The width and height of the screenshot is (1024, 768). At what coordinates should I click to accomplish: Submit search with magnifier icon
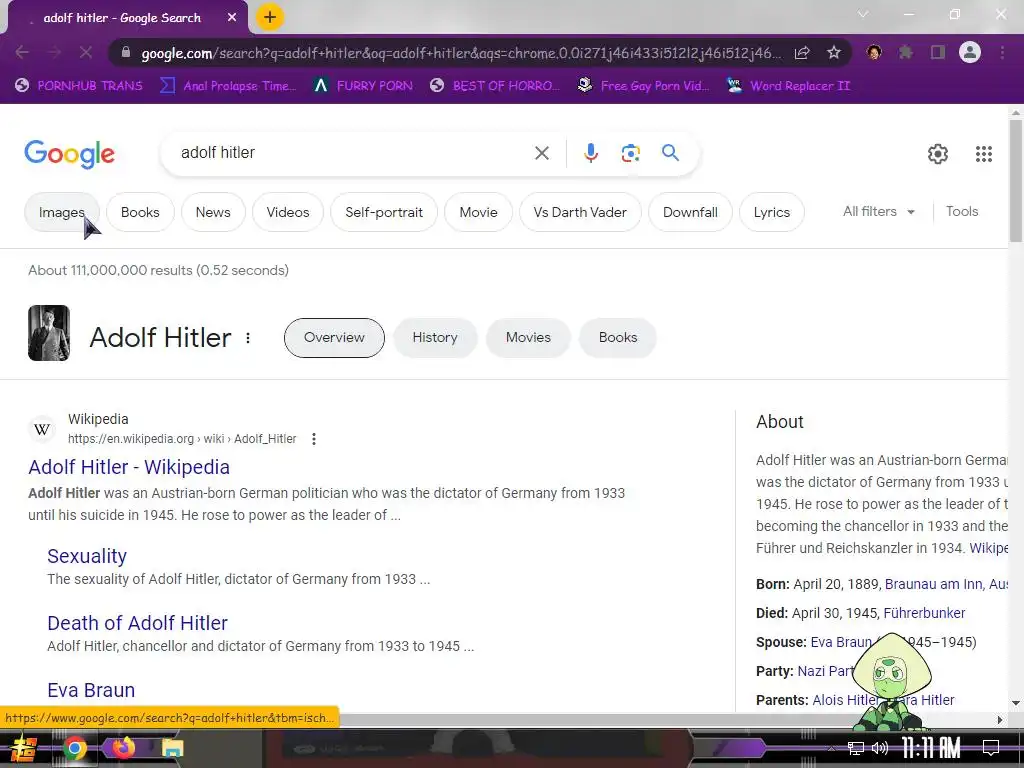(x=670, y=153)
